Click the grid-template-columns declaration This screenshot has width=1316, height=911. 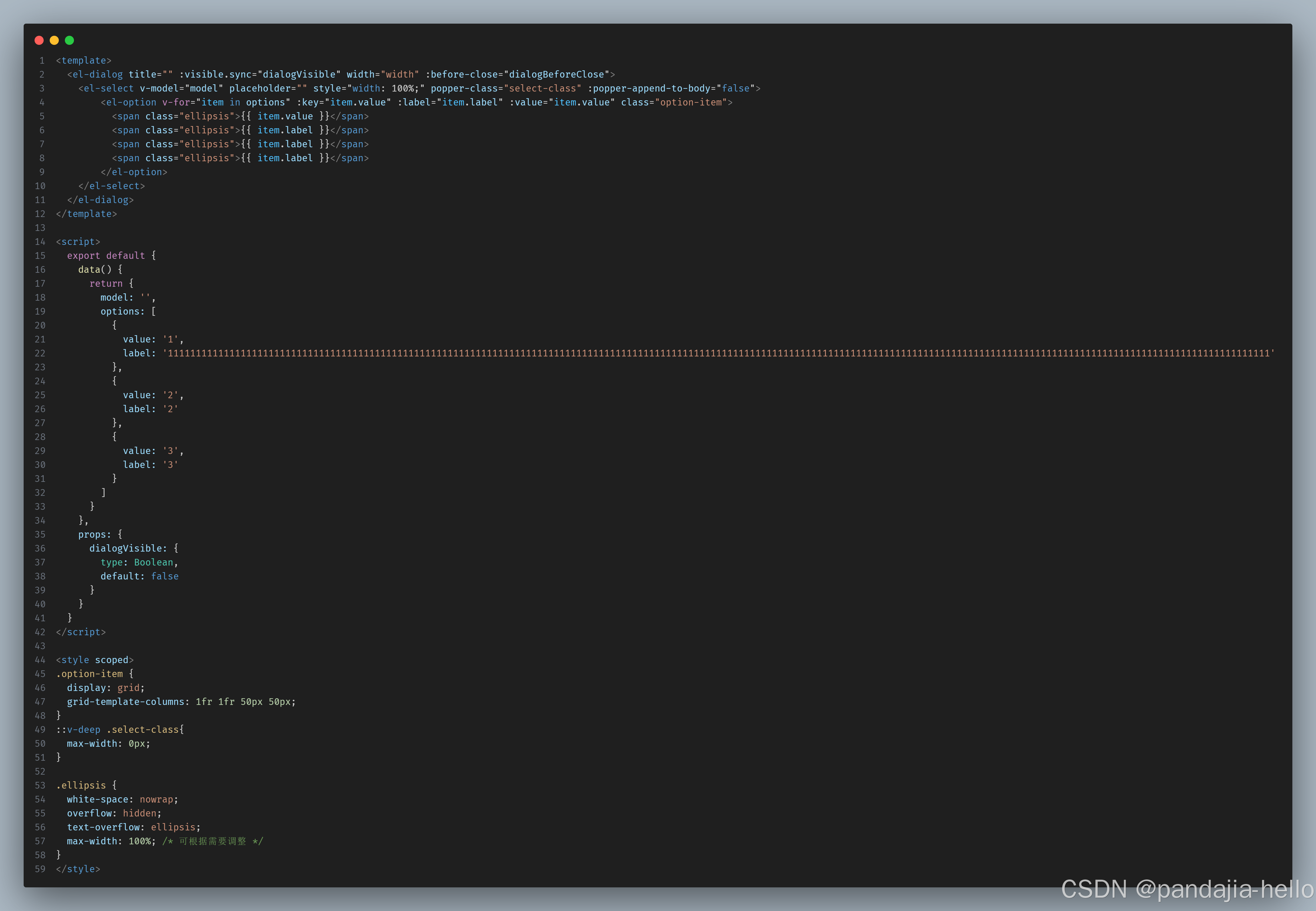(x=181, y=702)
